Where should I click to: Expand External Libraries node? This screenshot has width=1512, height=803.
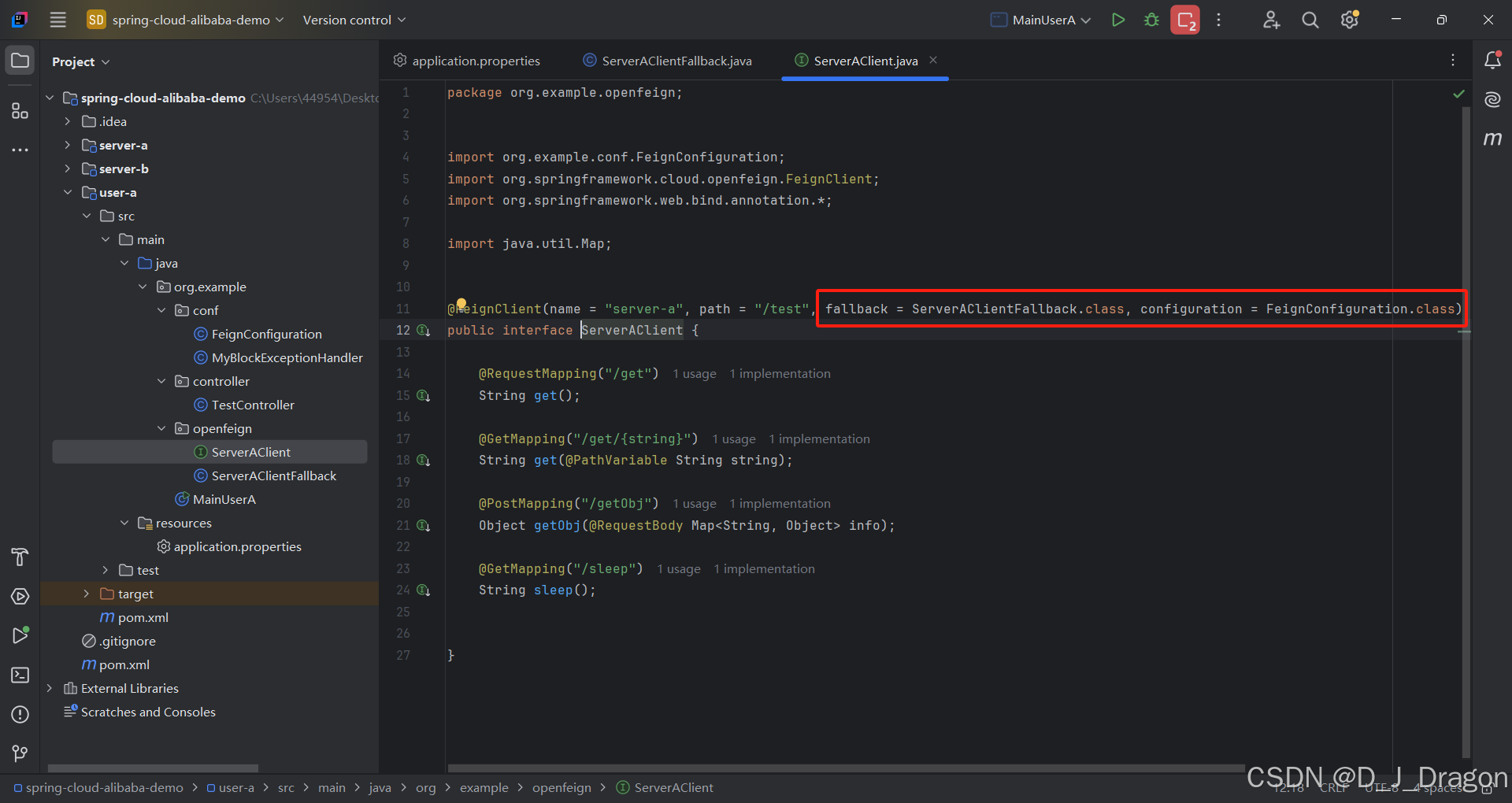coord(50,688)
